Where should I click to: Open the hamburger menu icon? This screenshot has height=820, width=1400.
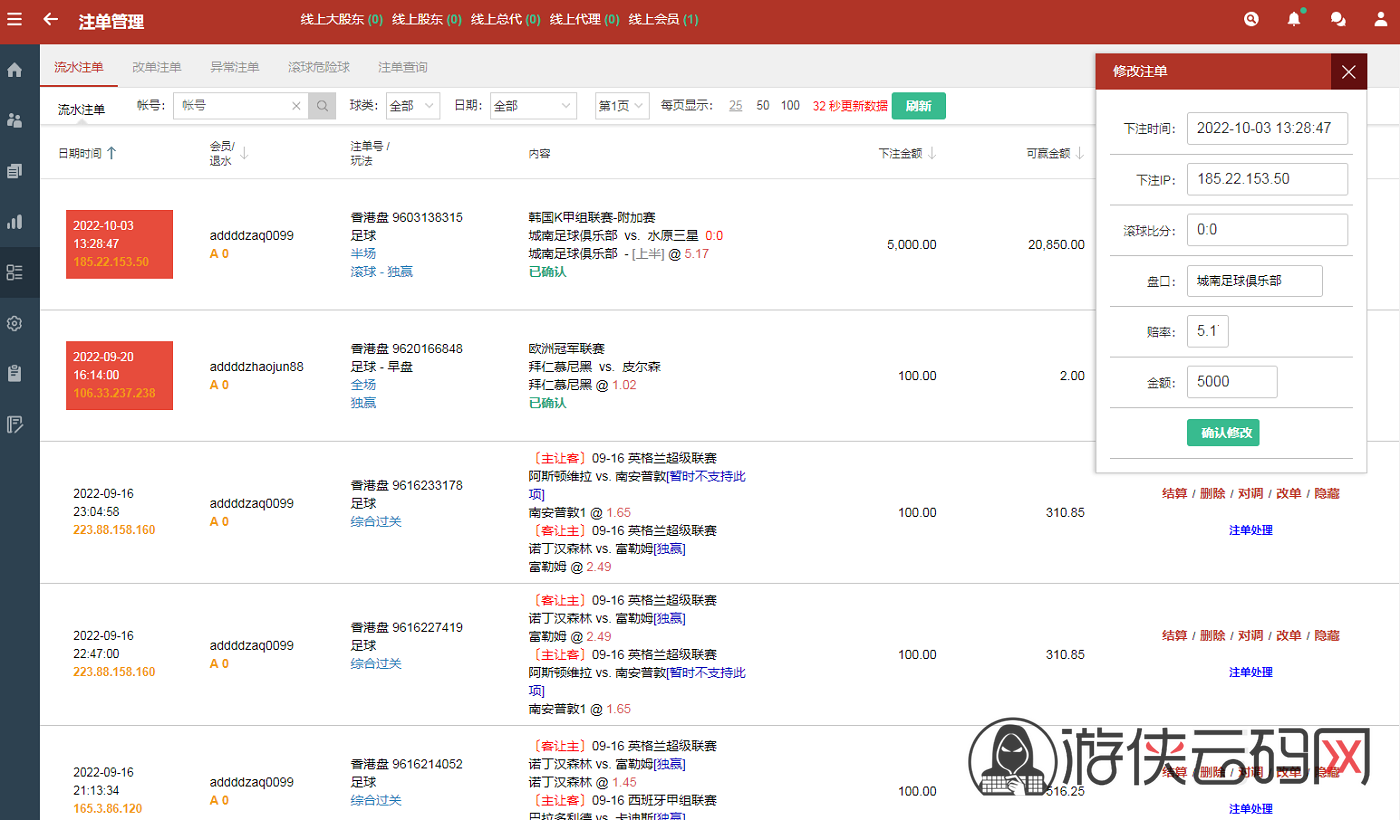(15, 19)
